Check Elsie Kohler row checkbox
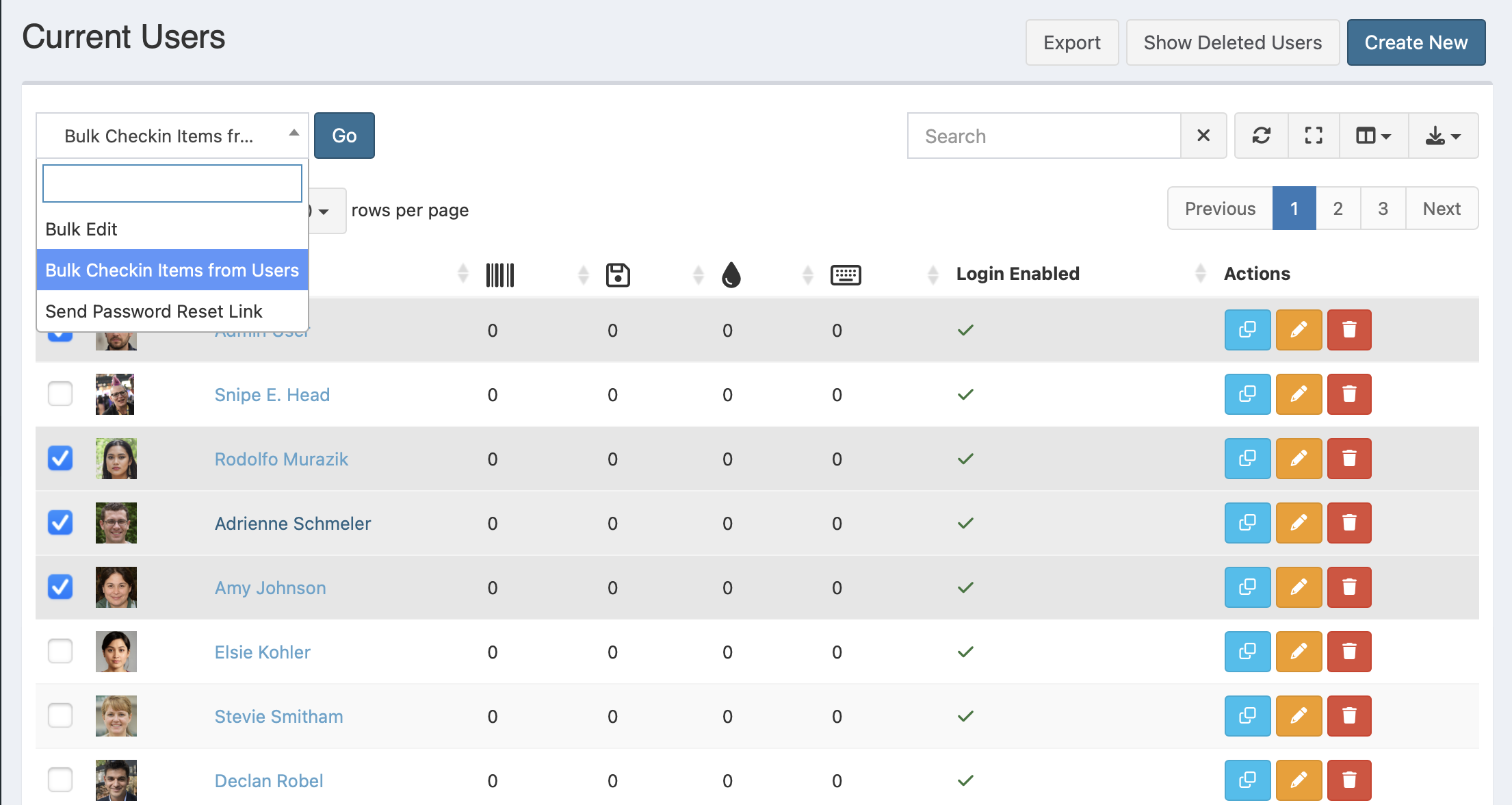This screenshot has width=1512, height=805. coord(60,651)
